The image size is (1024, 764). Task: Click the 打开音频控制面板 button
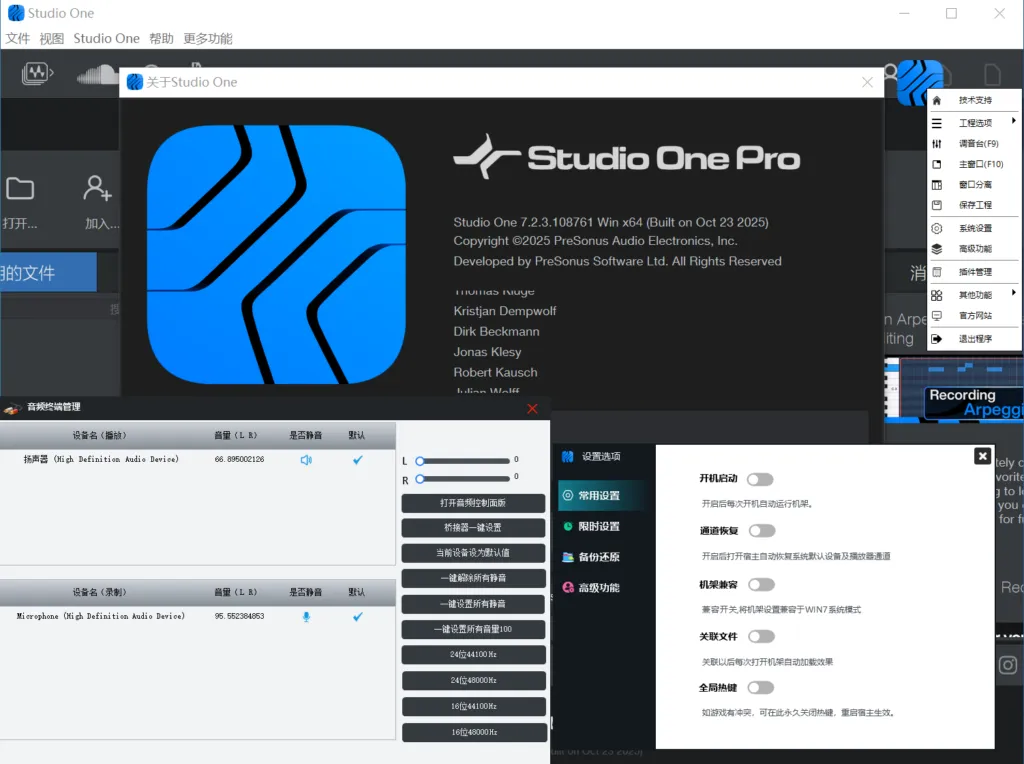point(473,502)
